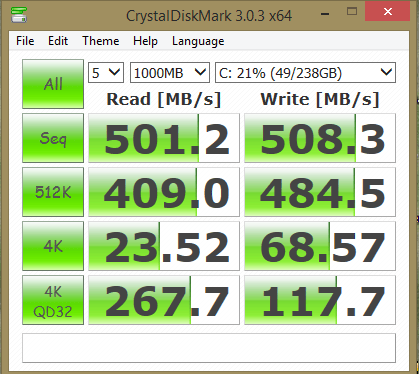Expand the test count dropdown showing 5

[106, 72]
